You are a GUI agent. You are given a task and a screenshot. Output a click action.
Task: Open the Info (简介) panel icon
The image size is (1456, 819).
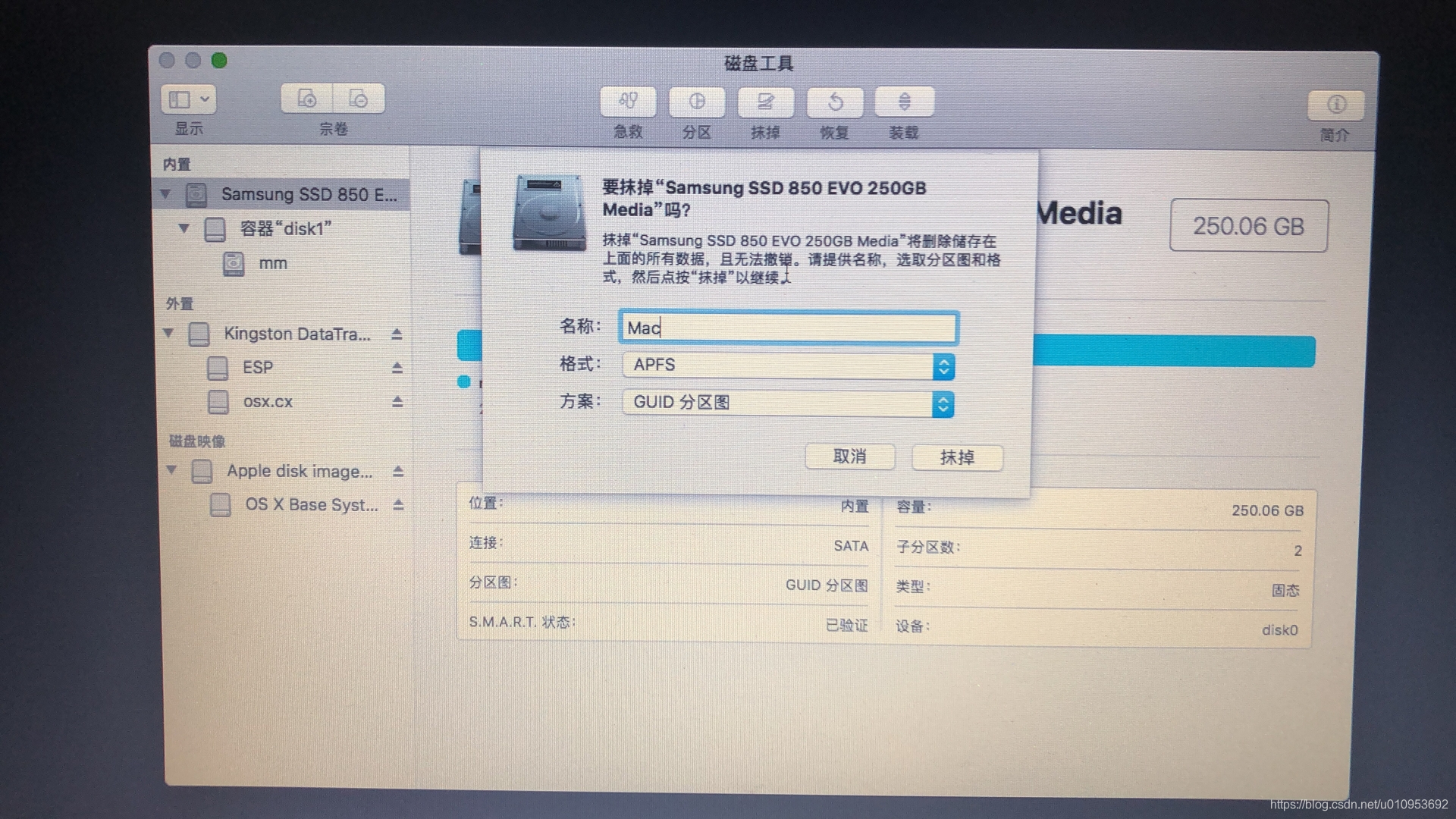(x=1336, y=105)
